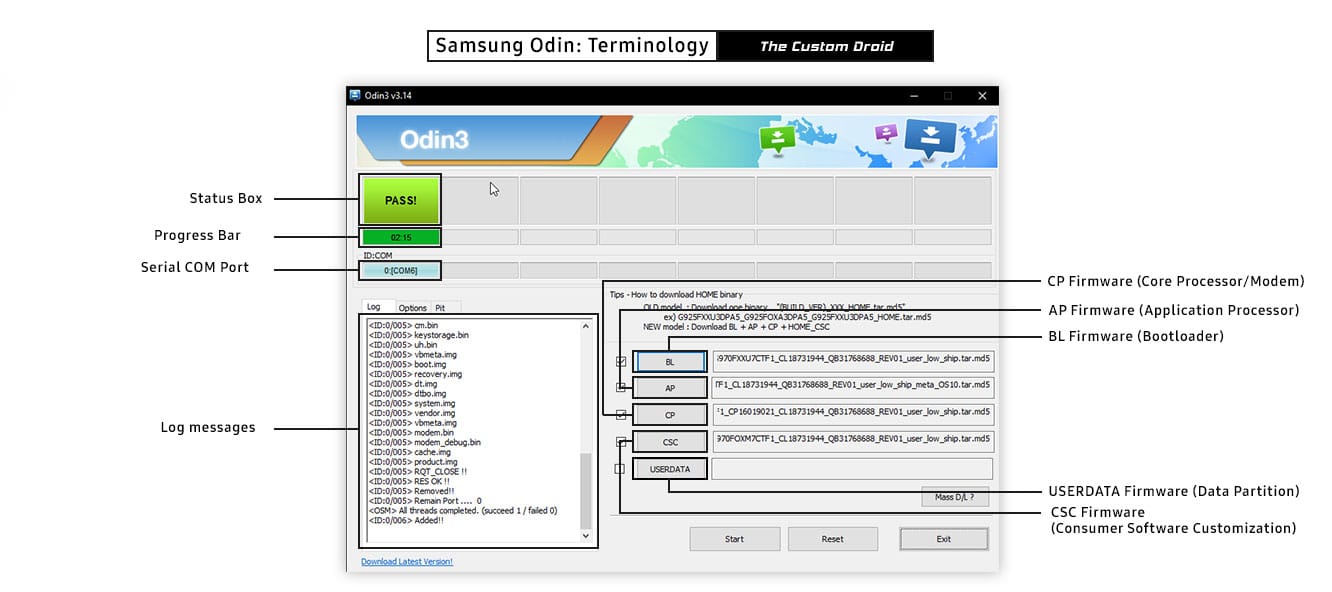Open the Download Latest Version link
The image size is (1332, 592).
pyautogui.click(x=406, y=562)
